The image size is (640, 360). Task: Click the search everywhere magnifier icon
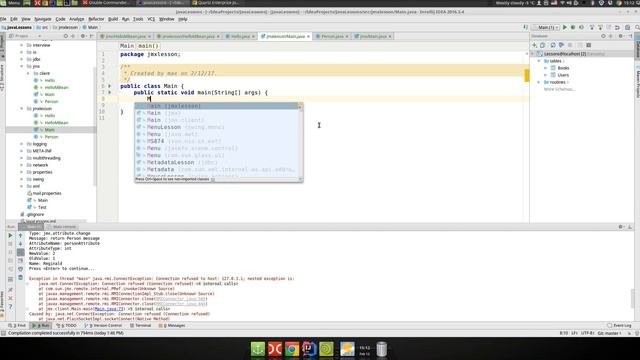tap(637, 27)
